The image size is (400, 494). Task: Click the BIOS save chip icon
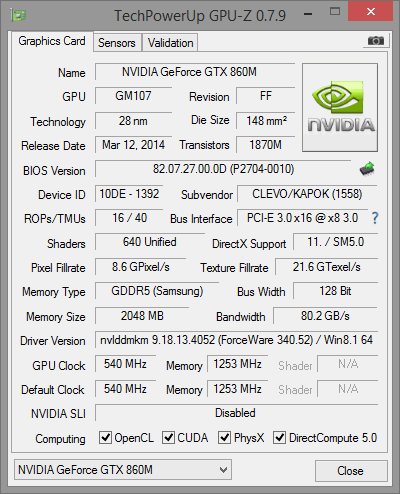point(367,169)
